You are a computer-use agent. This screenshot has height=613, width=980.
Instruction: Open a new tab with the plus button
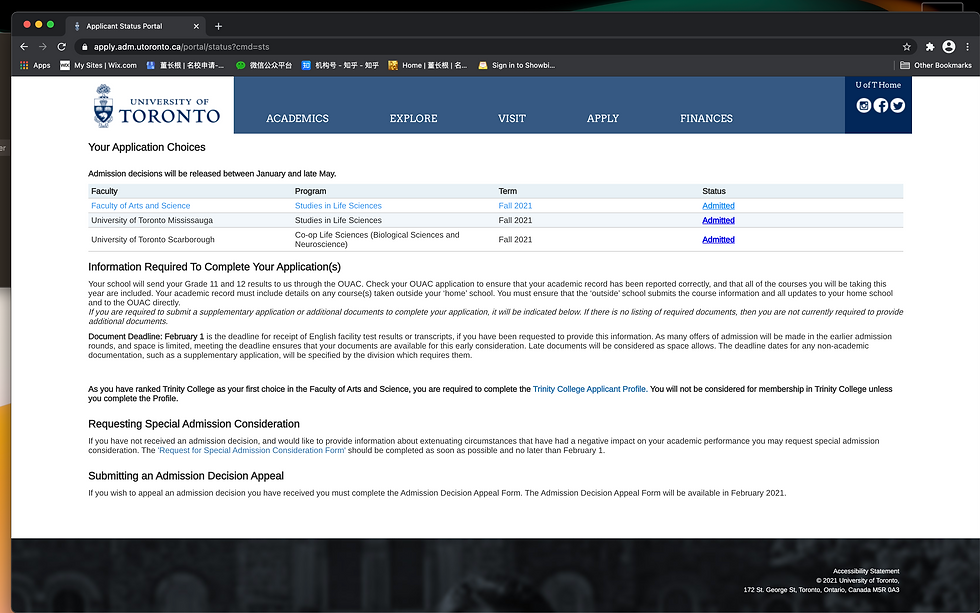coord(218,26)
